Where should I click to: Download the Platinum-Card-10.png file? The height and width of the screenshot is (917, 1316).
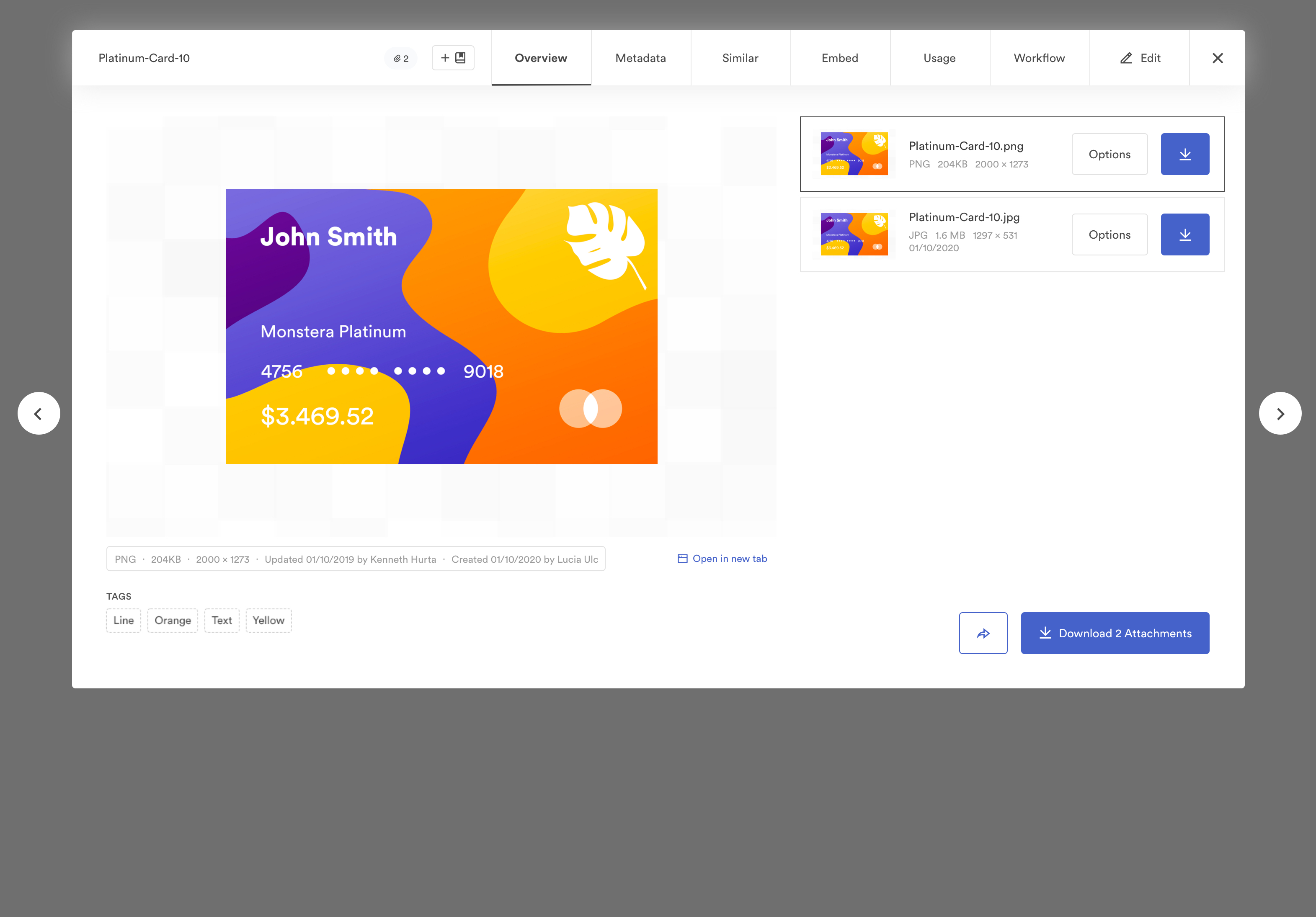click(1185, 154)
